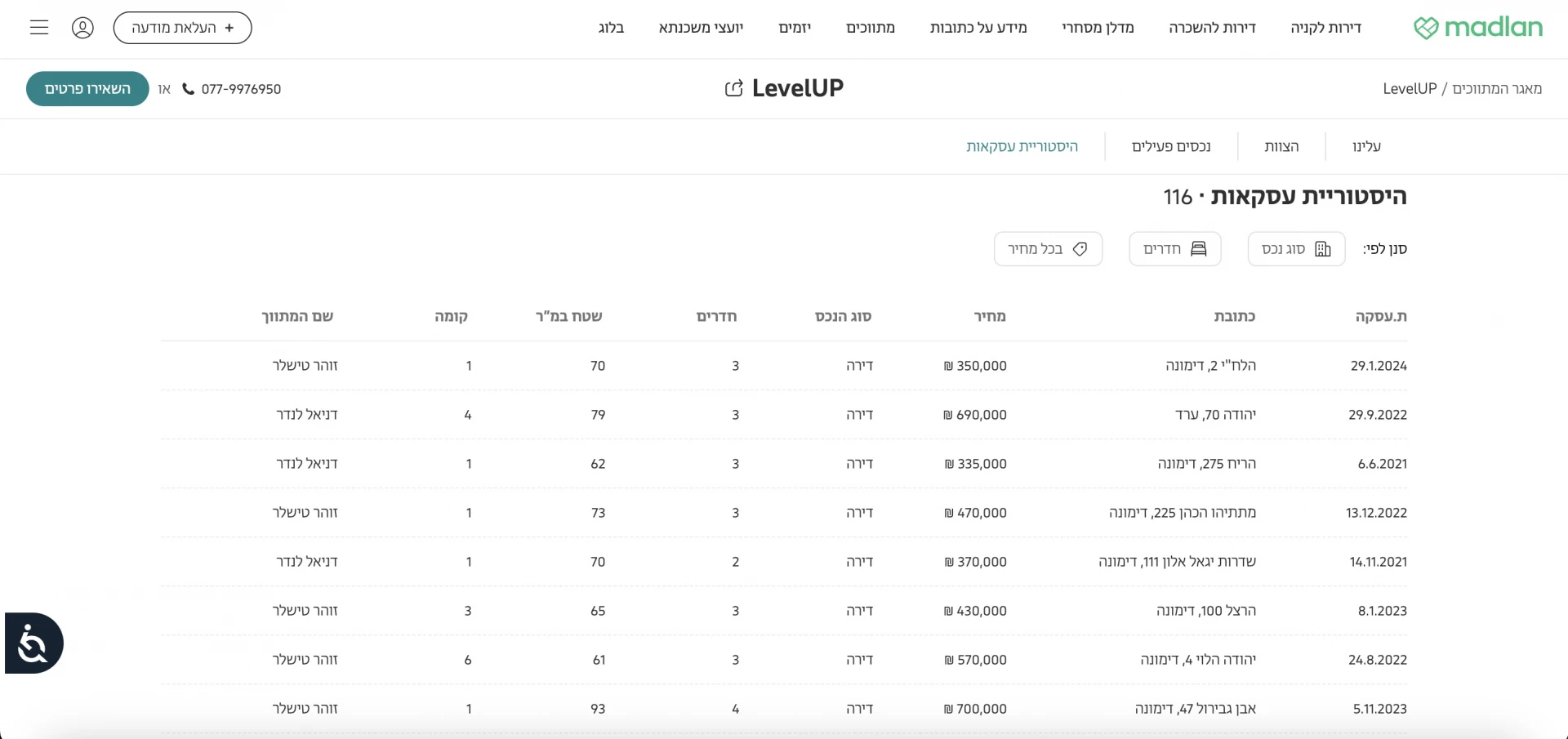
Task: Click the price tag icon in price filter
Action: click(x=1080, y=249)
